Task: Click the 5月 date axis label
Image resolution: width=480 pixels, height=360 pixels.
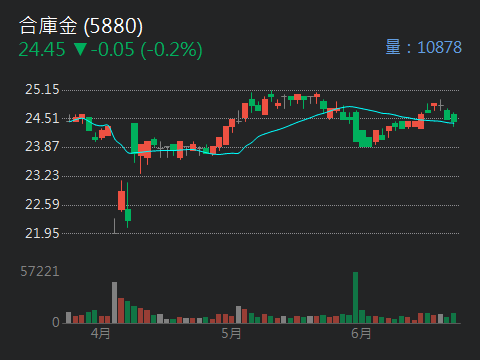Action: pos(231,333)
